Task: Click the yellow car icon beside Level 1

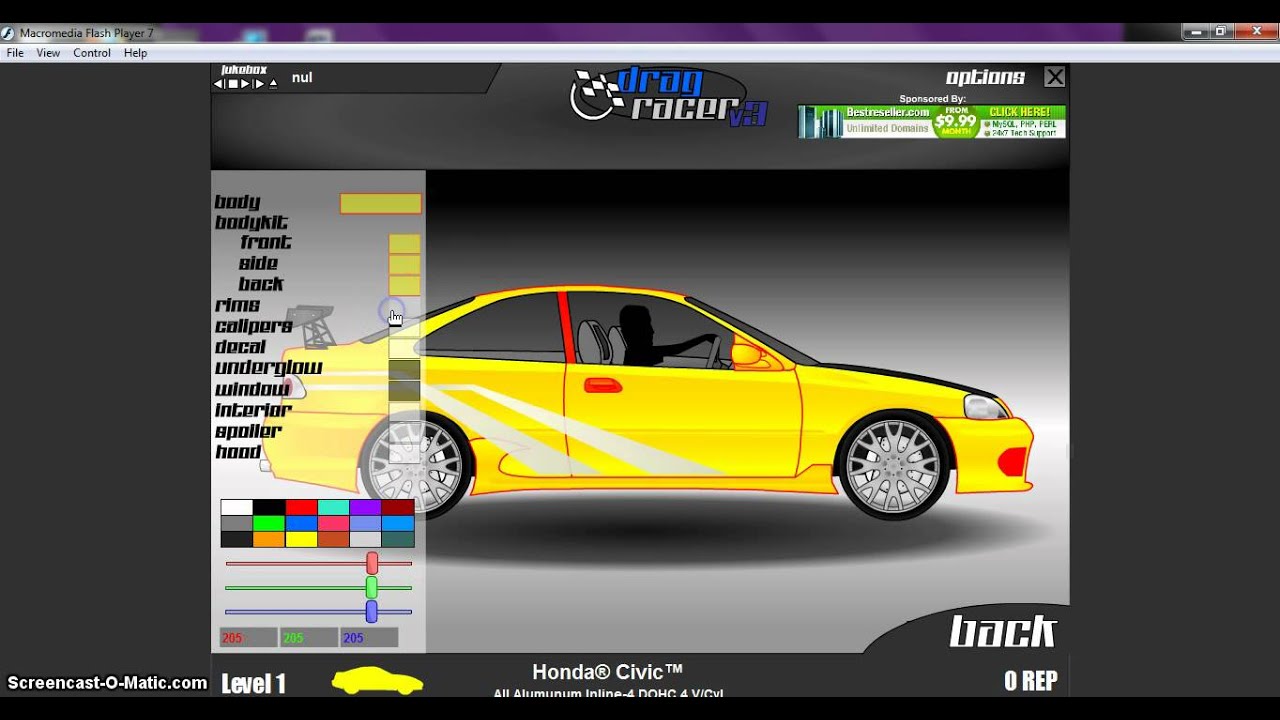Action: click(x=377, y=682)
